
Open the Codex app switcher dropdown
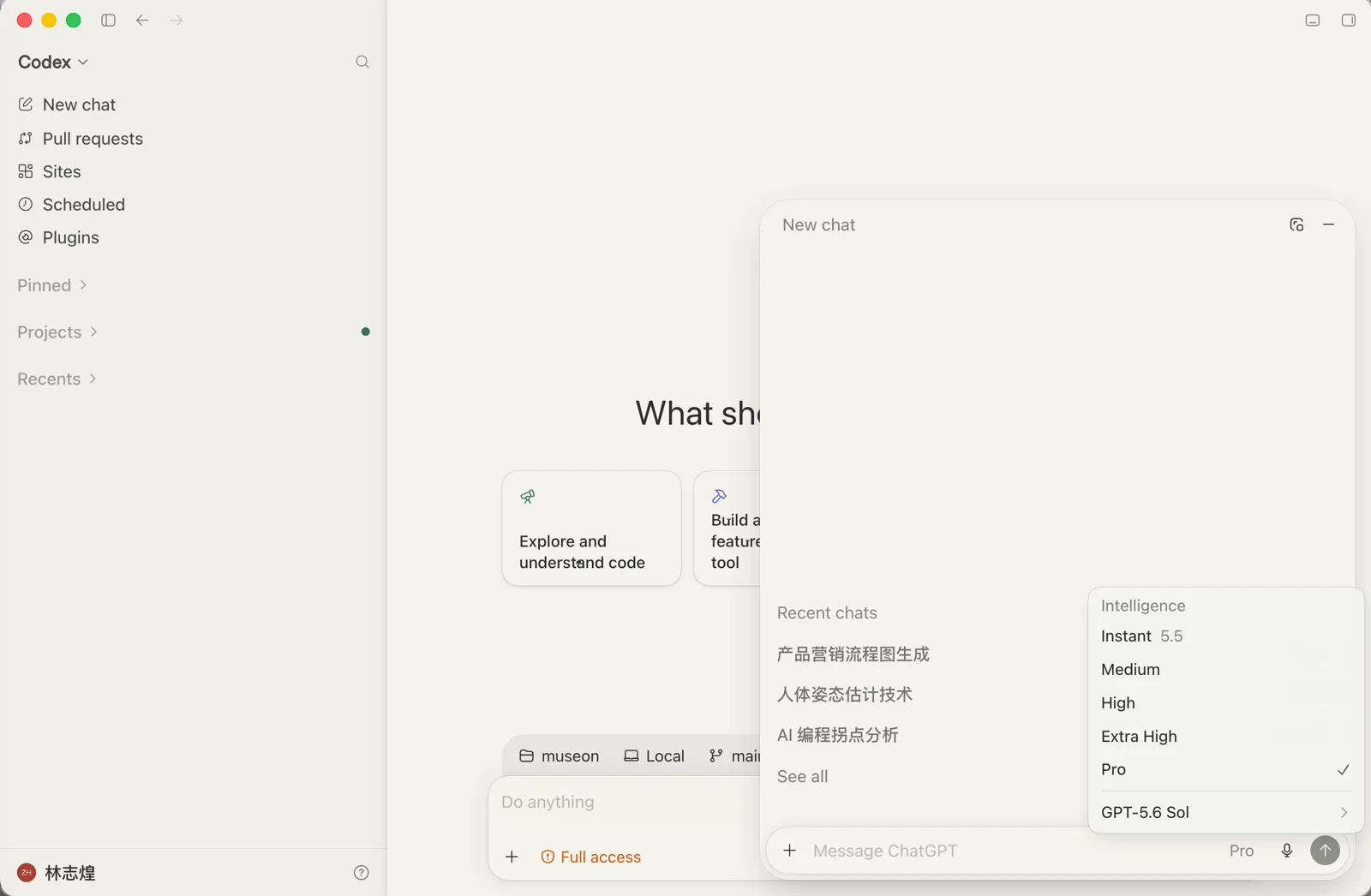pos(53,62)
